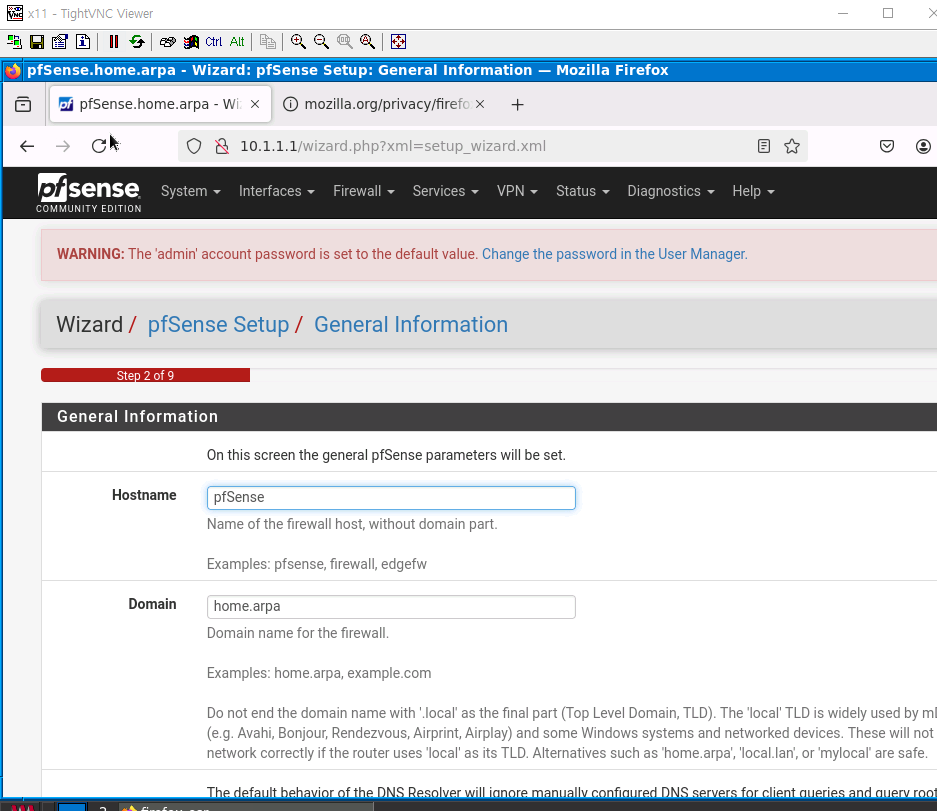Toggle reader view icon
The height and width of the screenshot is (811, 937).
click(764, 146)
